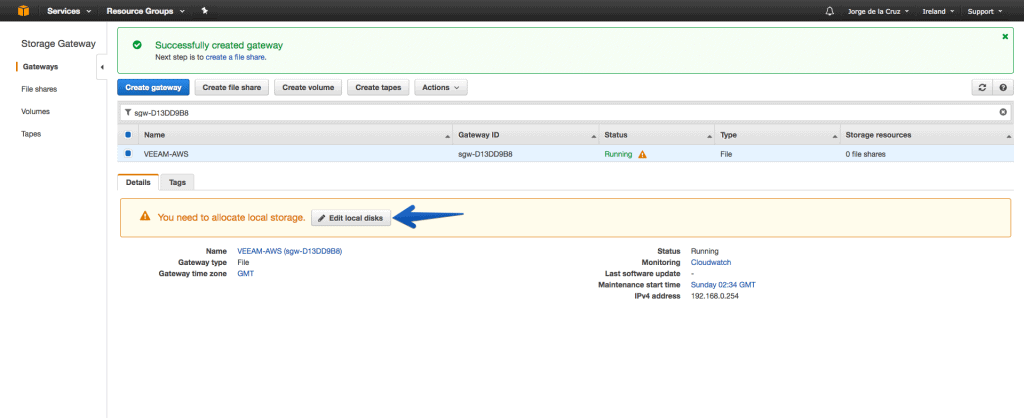The width and height of the screenshot is (1024, 418).
Task: Refresh the gateway list
Action: 982,88
